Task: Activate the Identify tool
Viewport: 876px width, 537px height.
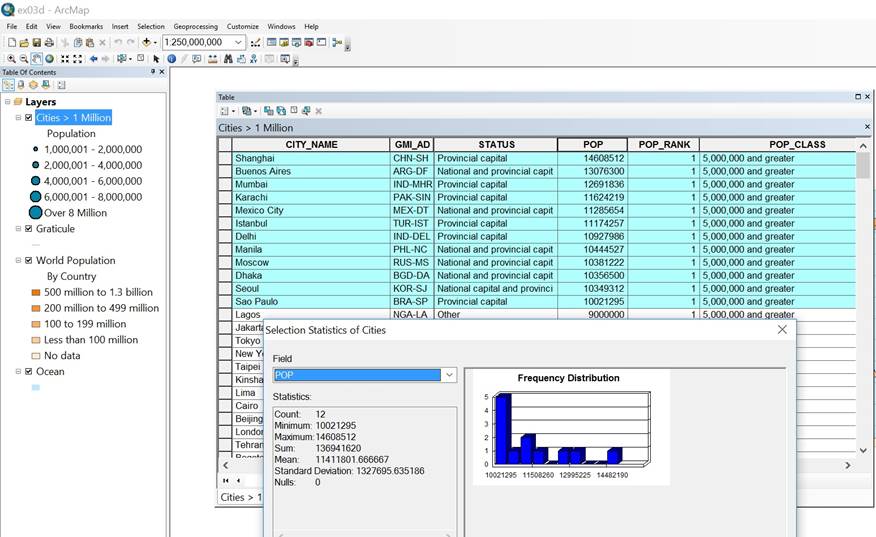Action: pos(172,59)
